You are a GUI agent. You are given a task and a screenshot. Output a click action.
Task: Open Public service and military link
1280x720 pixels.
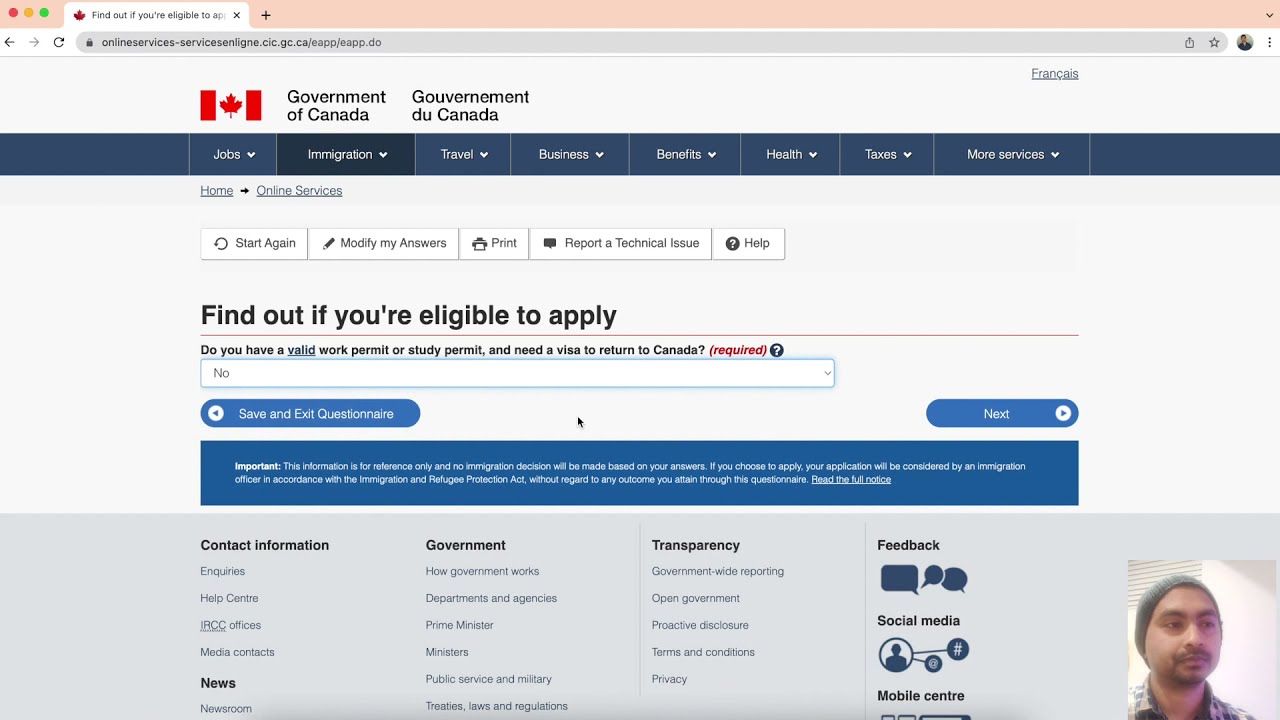pyautogui.click(x=488, y=679)
